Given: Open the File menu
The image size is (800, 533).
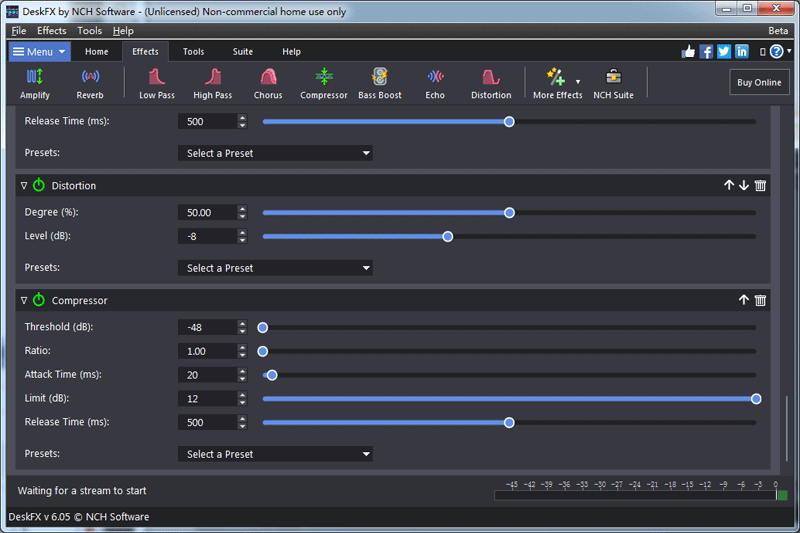Looking at the screenshot, I should click(x=19, y=31).
